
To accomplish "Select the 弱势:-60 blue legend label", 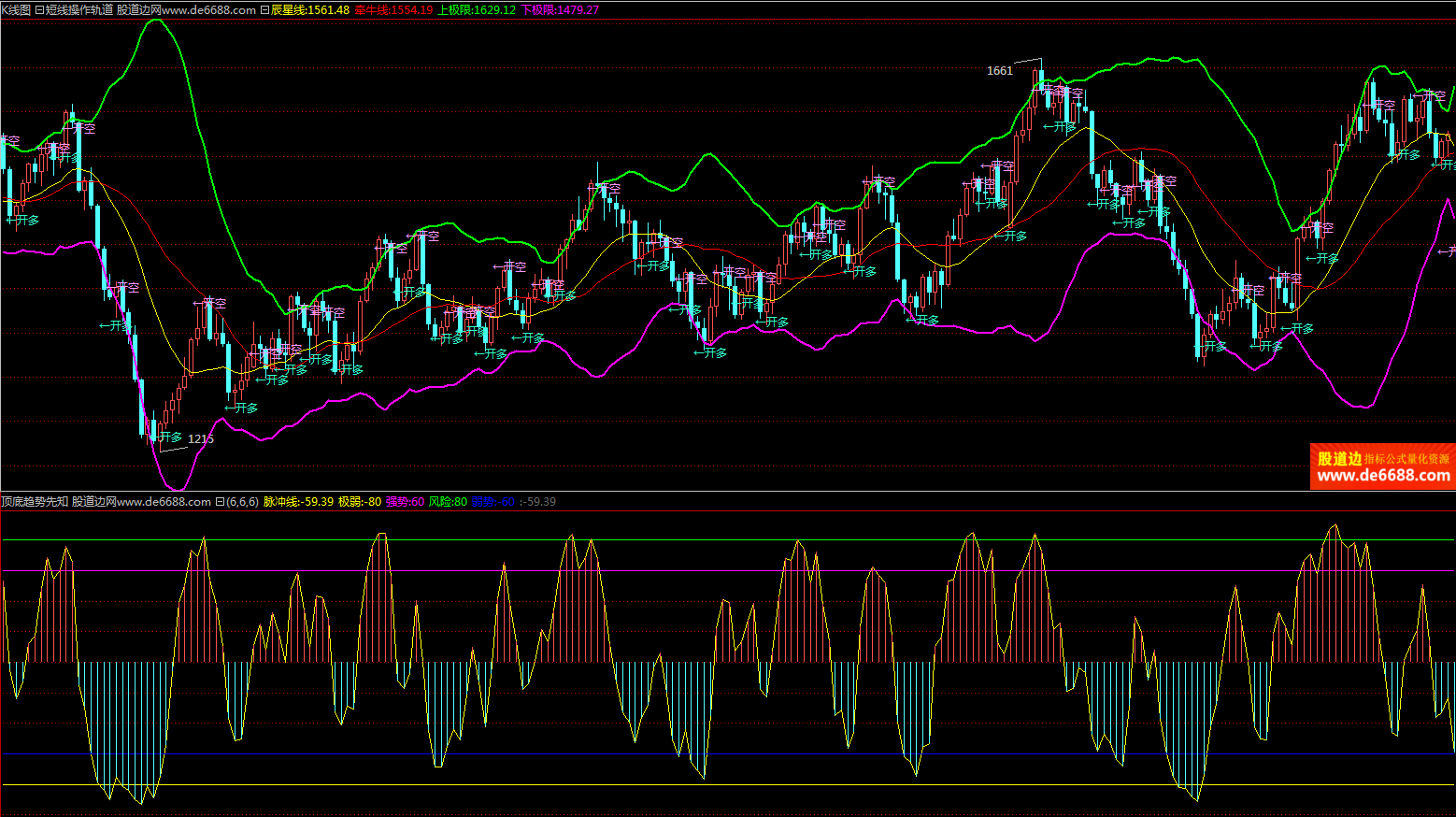I will coord(492,502).
